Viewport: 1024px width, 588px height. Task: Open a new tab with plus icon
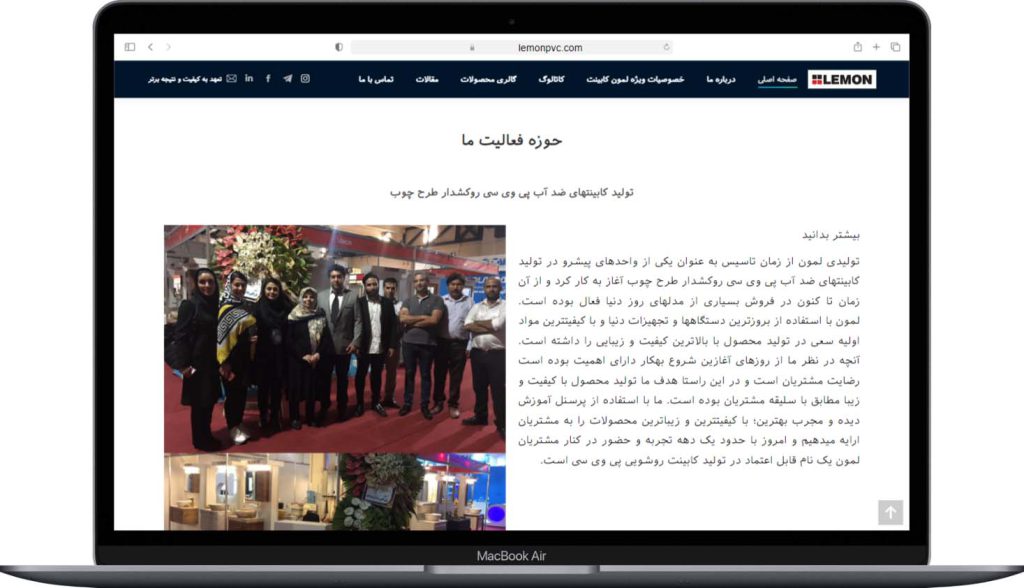[x=876, y=47]
